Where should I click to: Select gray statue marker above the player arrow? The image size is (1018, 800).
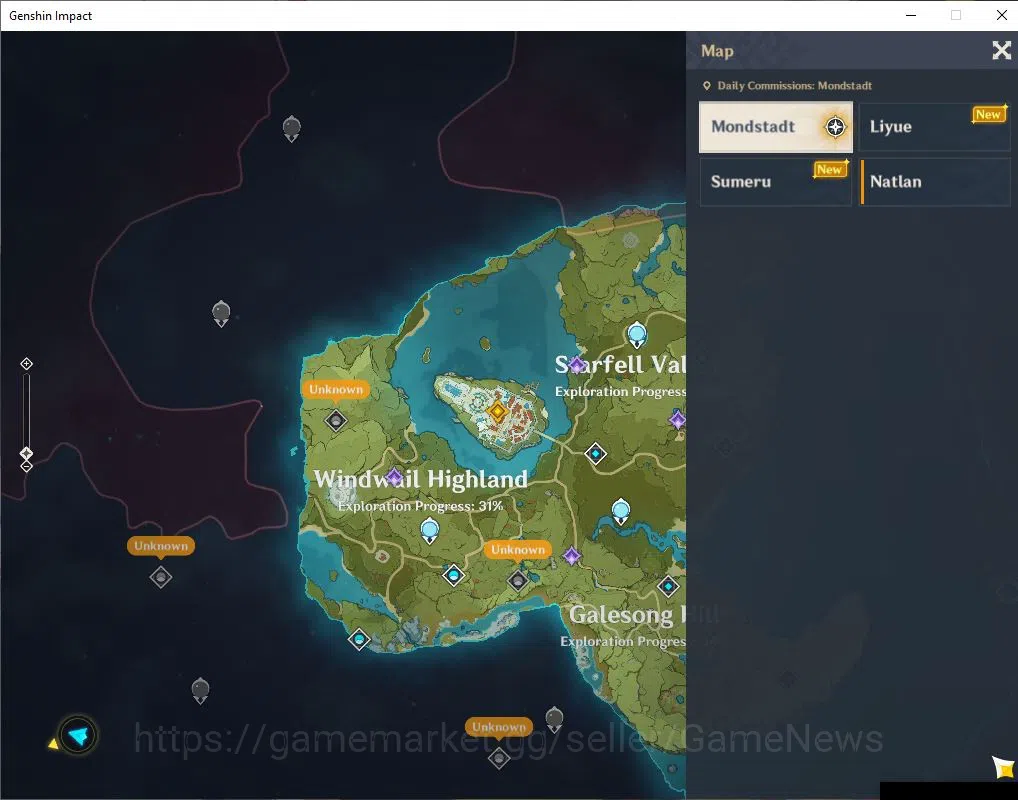[x=200, y=690]
